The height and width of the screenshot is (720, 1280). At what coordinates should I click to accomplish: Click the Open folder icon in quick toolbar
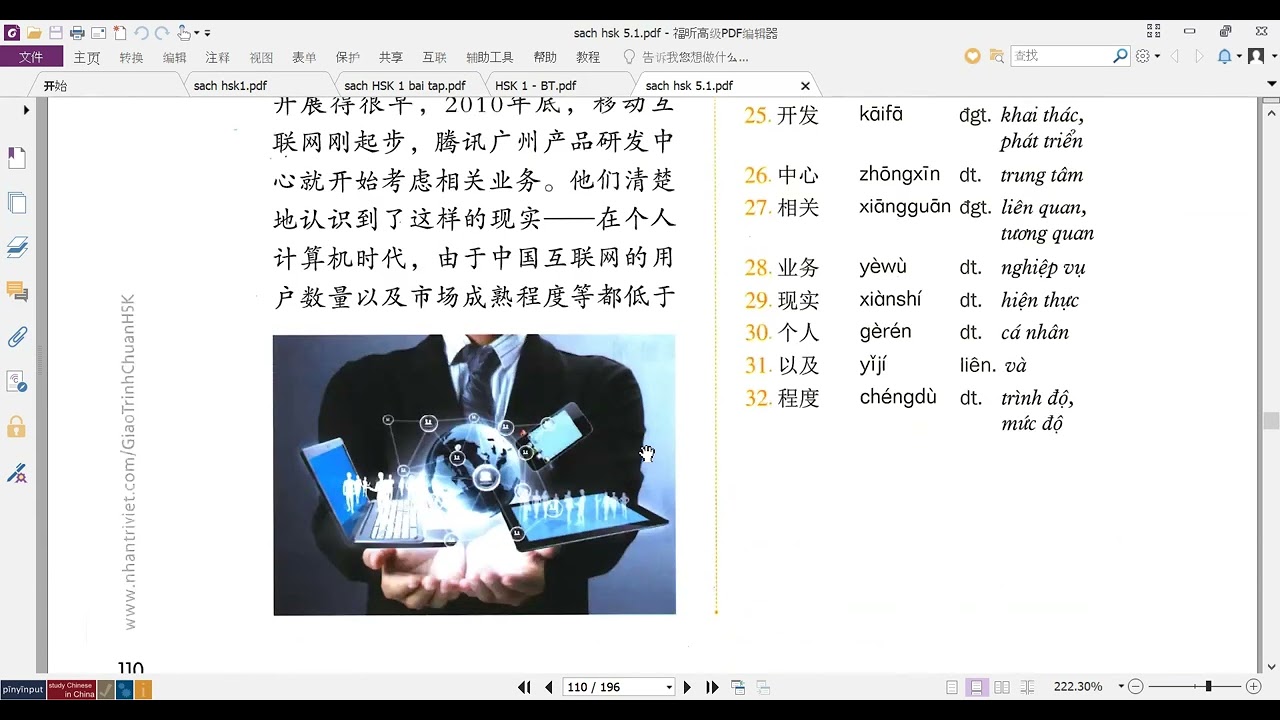(33, 33)
